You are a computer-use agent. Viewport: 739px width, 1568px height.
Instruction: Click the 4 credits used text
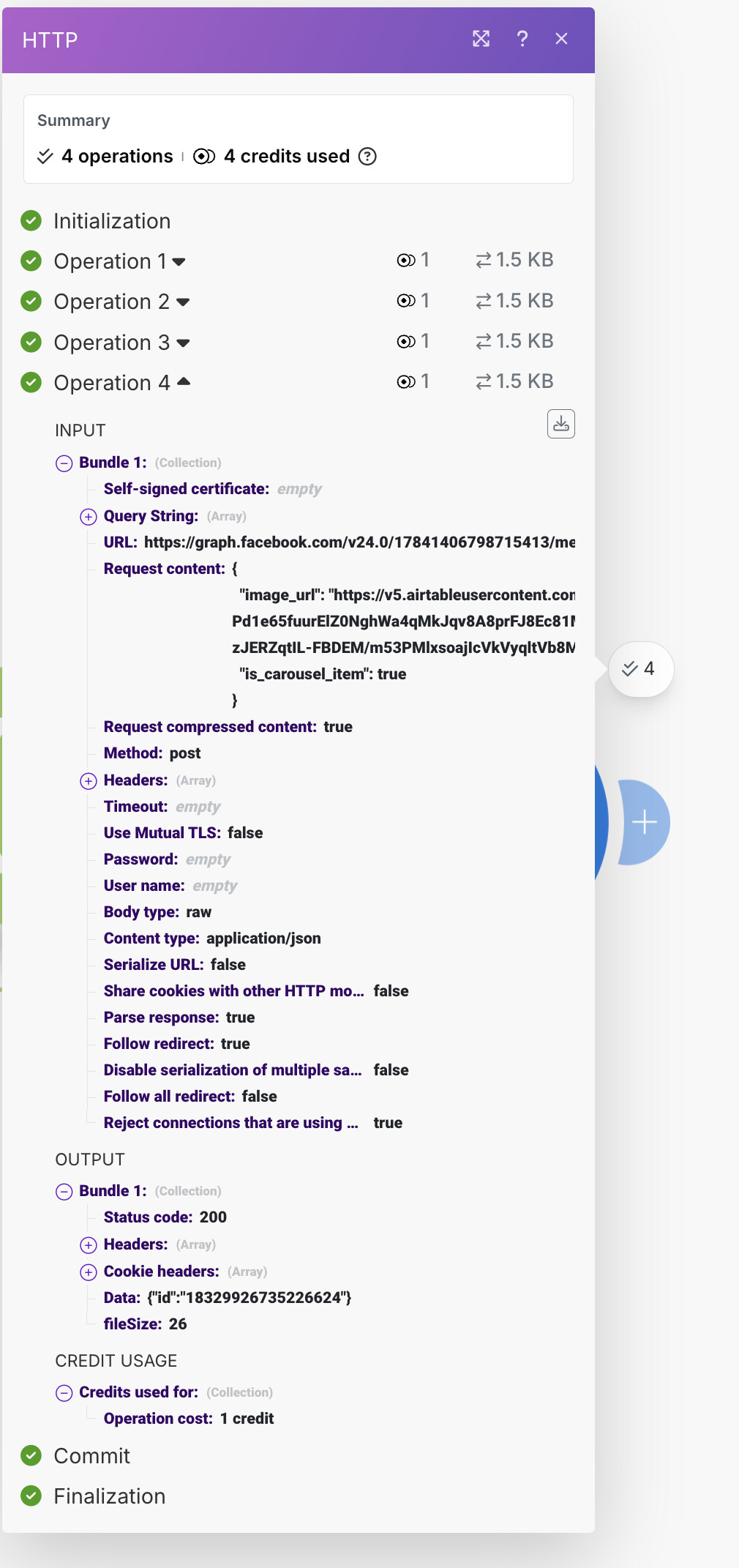click(287, 157)
